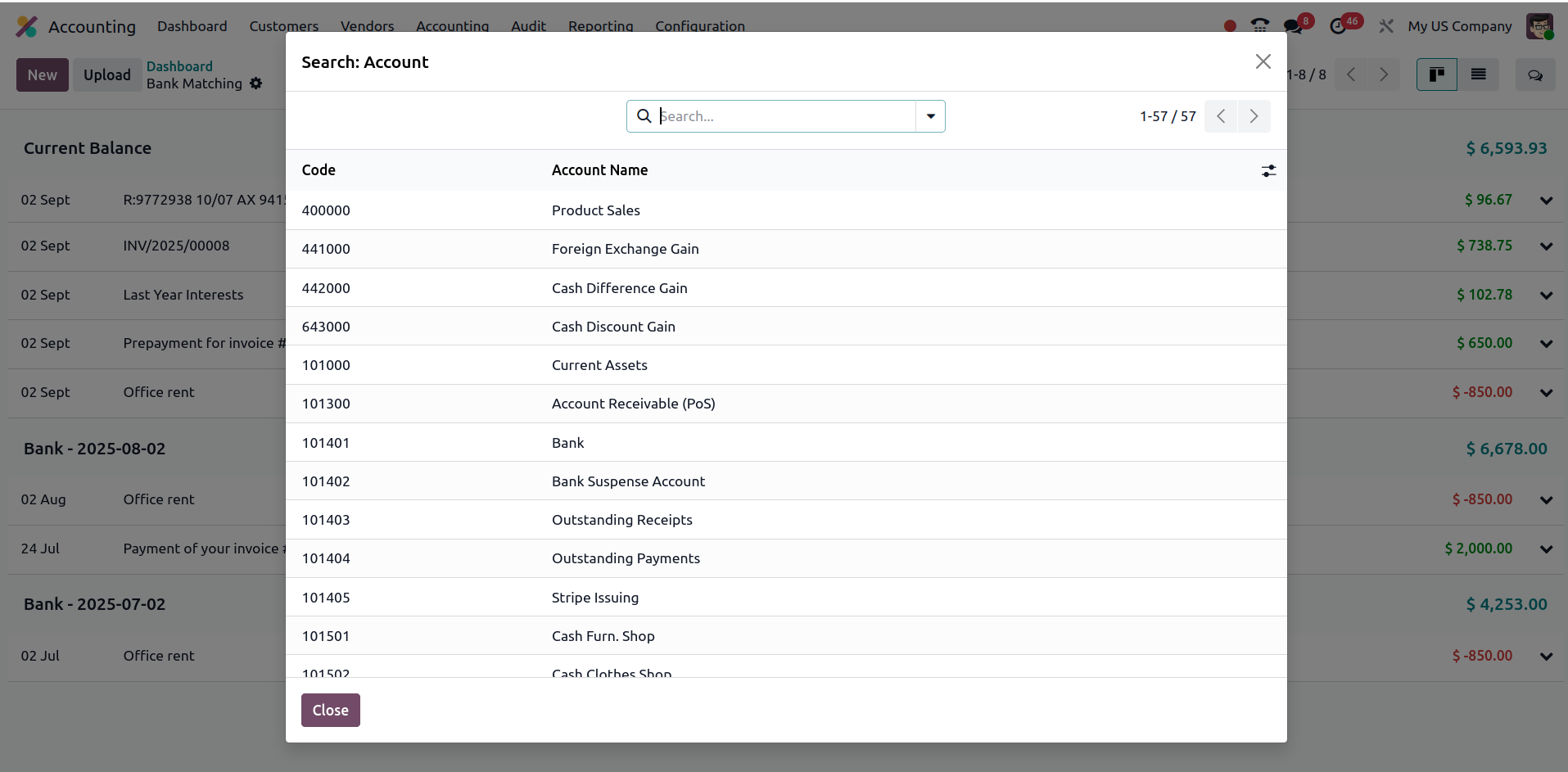
Task: Open the voip phone icon in top bar
Action: pos(1260,26)
